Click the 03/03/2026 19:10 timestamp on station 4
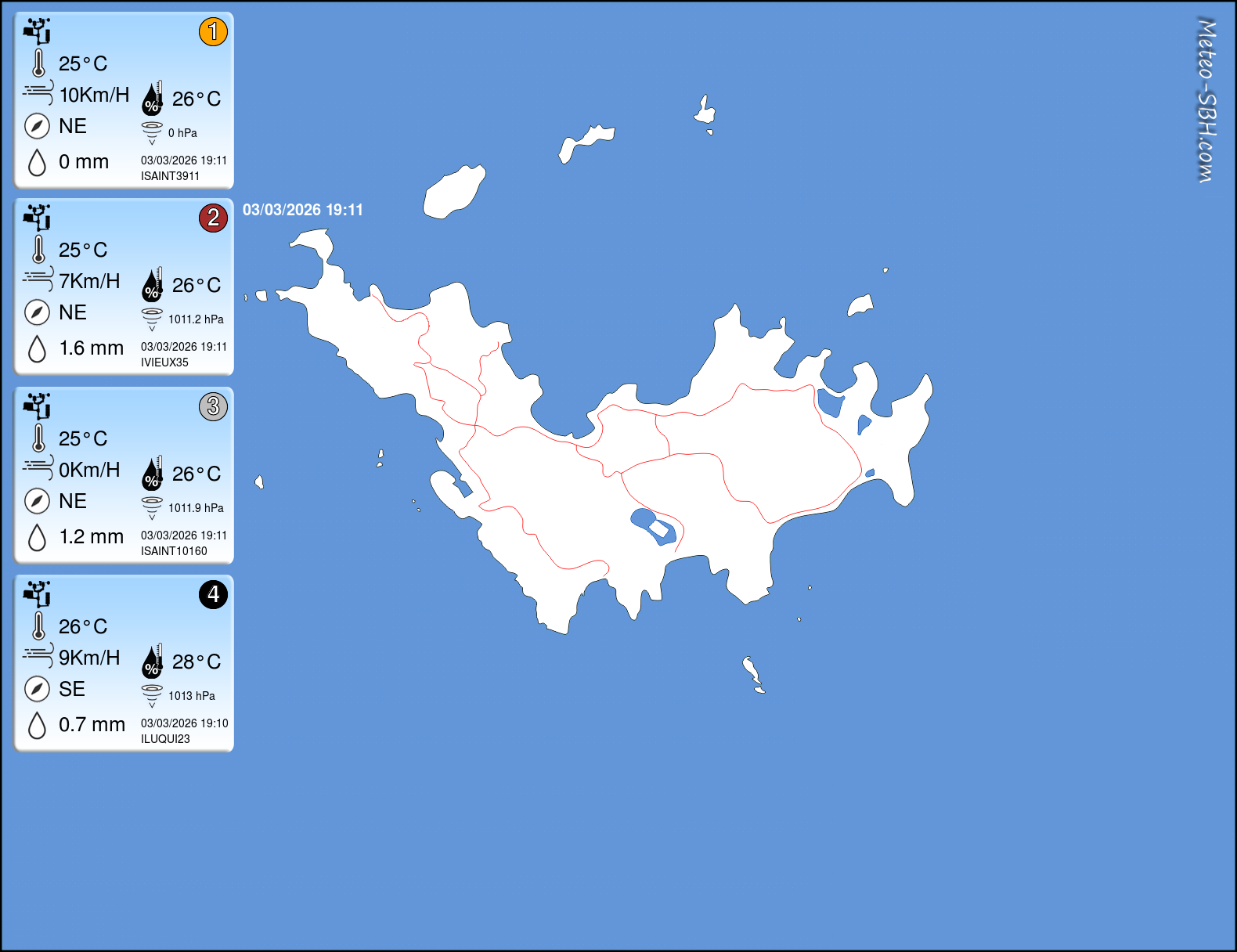 click(185, 723)
